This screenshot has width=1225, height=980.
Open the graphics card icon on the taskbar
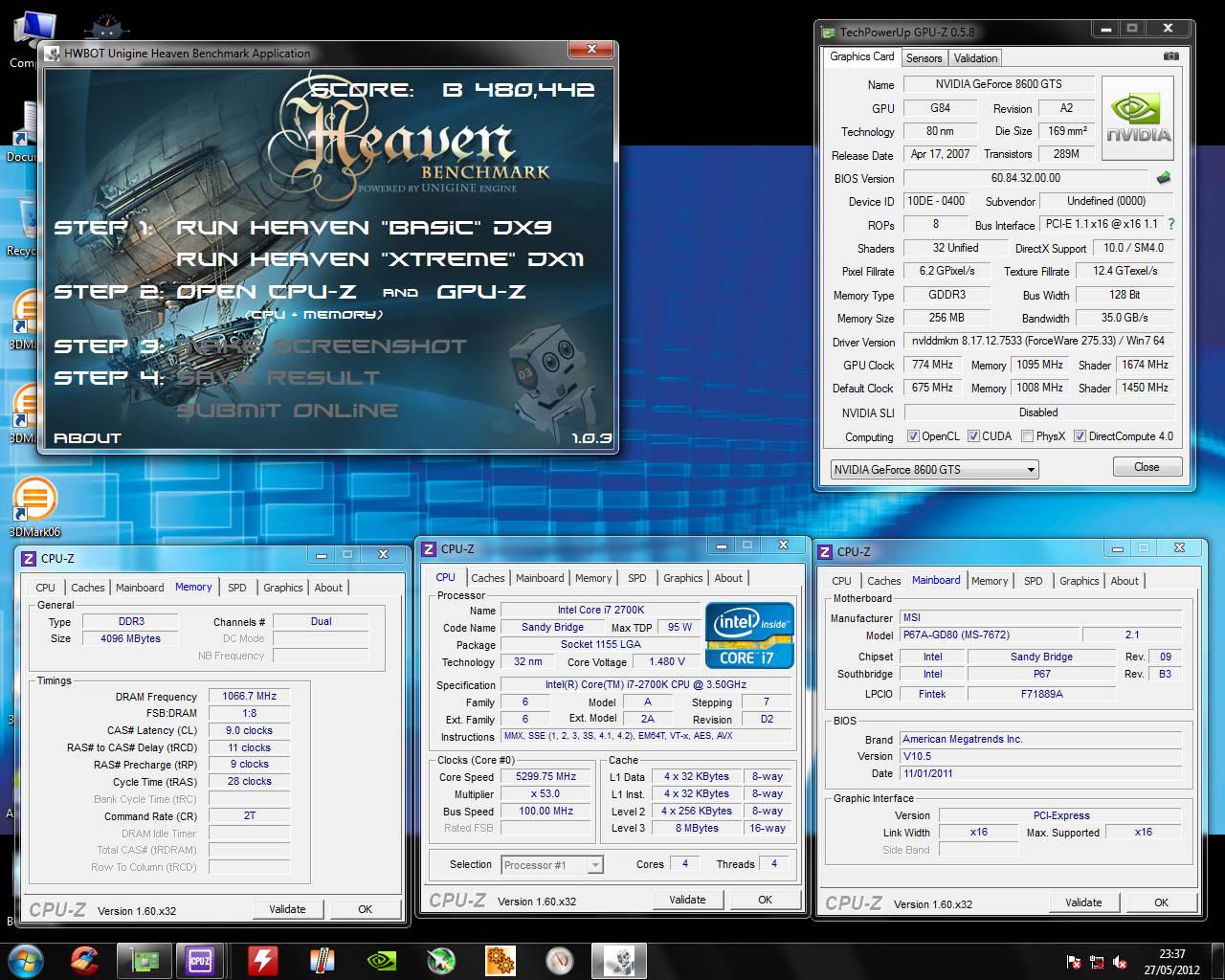pyautogui.click(x=143, y=961)
